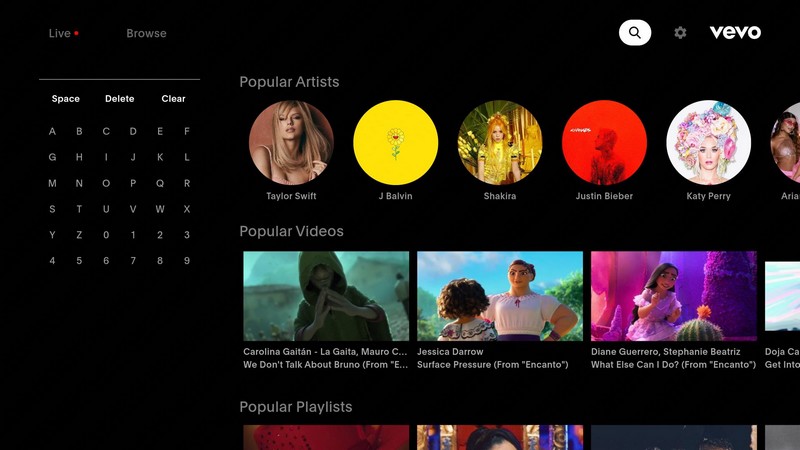The image size is (800, 450).
Task: Select Taylor Swift artist avatar
Action: (291, 143)
